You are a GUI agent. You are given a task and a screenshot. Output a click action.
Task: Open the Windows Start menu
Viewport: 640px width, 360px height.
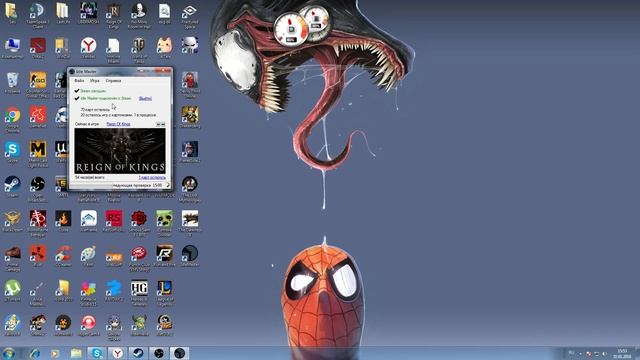9,353
